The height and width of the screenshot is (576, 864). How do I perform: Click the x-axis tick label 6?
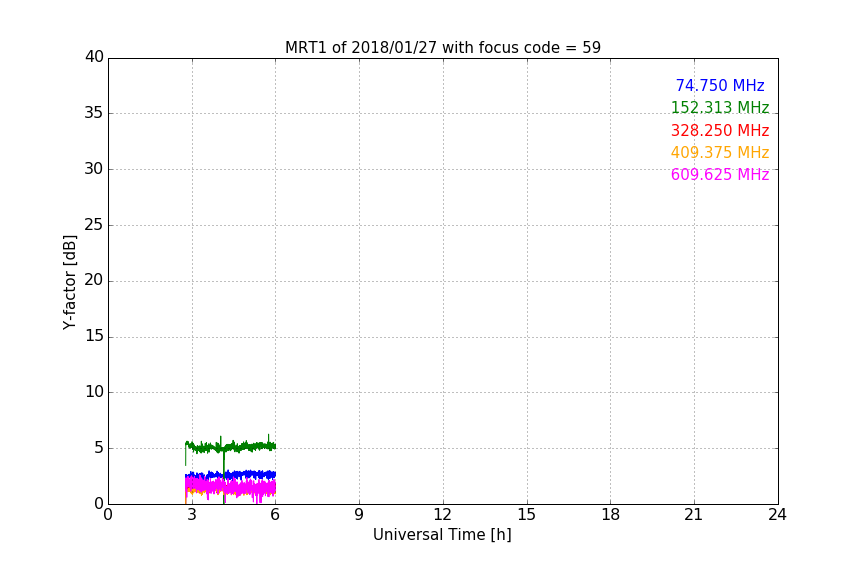[276, 515]
